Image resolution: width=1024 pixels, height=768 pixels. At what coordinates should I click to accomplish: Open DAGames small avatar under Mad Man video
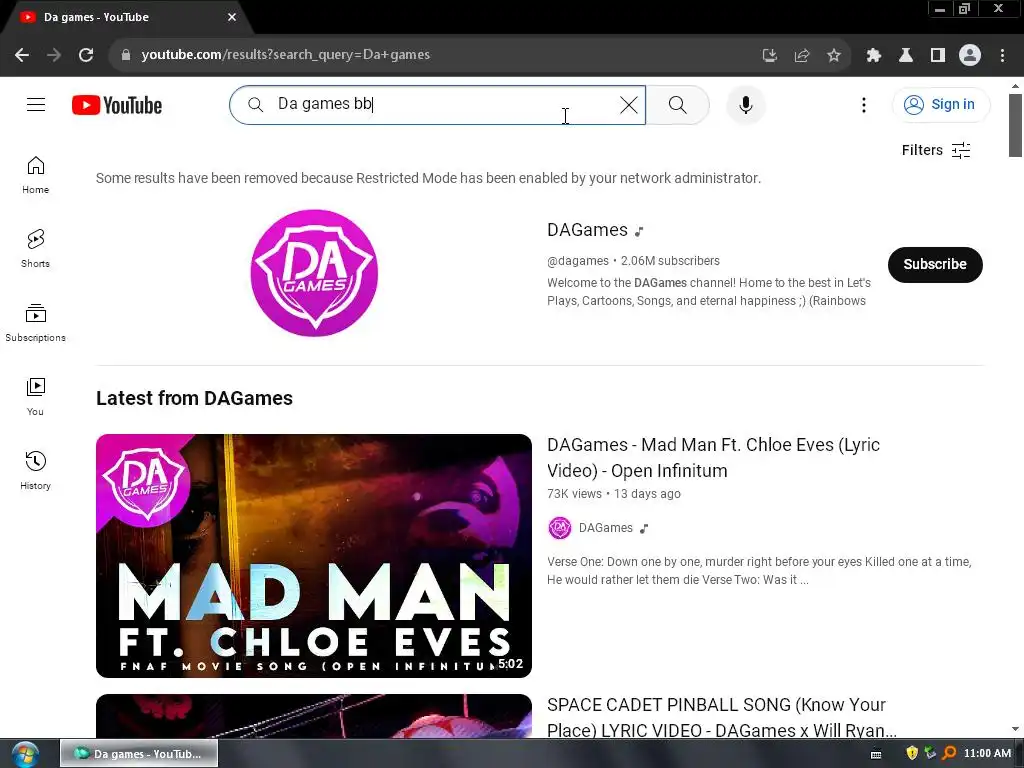(x=560, y=528)
